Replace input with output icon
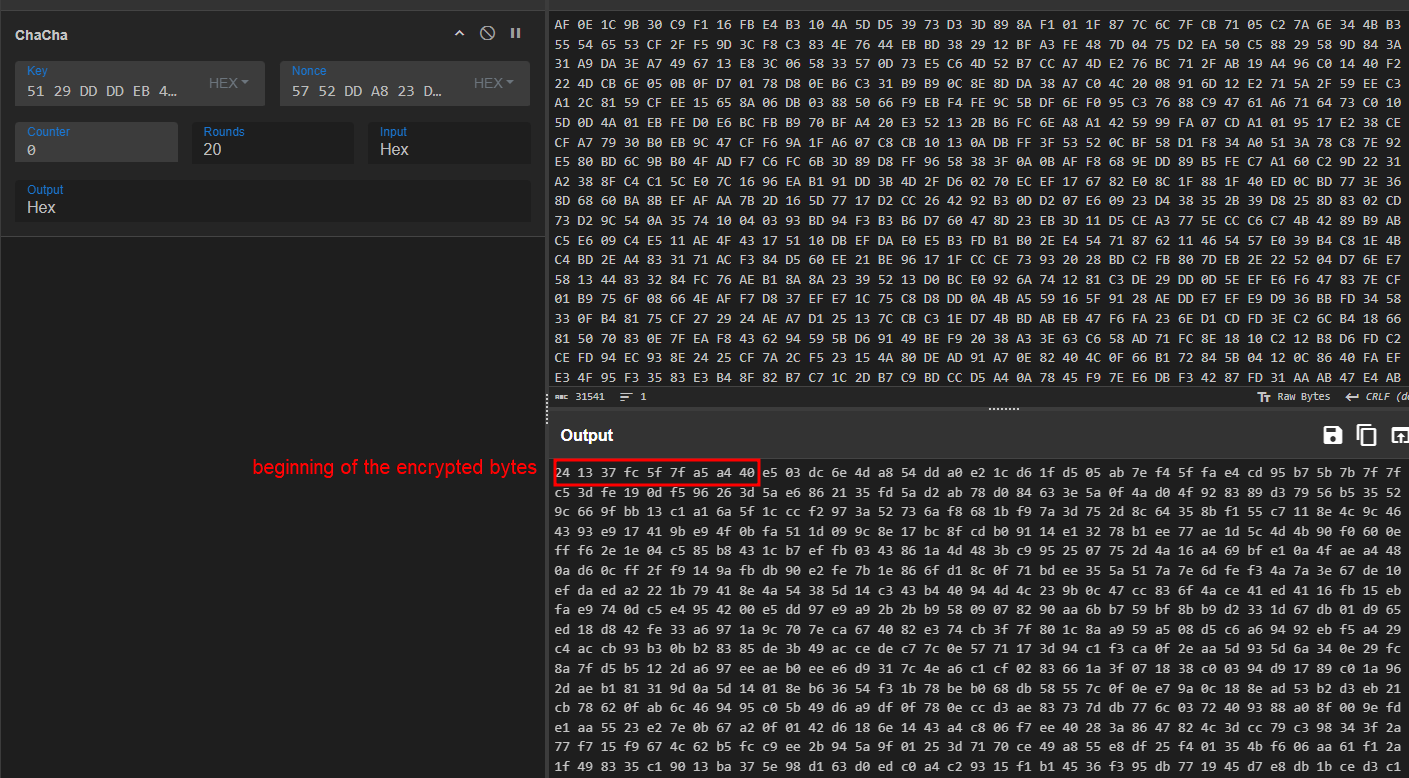The height and width of the screenshot is (778, 1409). point(1399,435)
